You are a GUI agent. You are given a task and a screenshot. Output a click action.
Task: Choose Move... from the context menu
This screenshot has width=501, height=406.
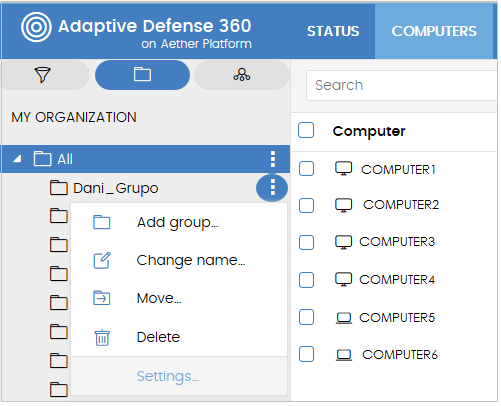[159, 298]
